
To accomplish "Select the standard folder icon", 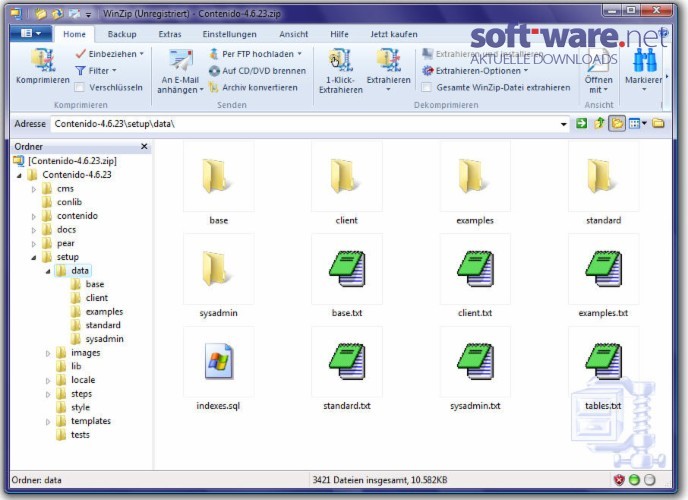I will pyautogui.click(x=603, y=176).
